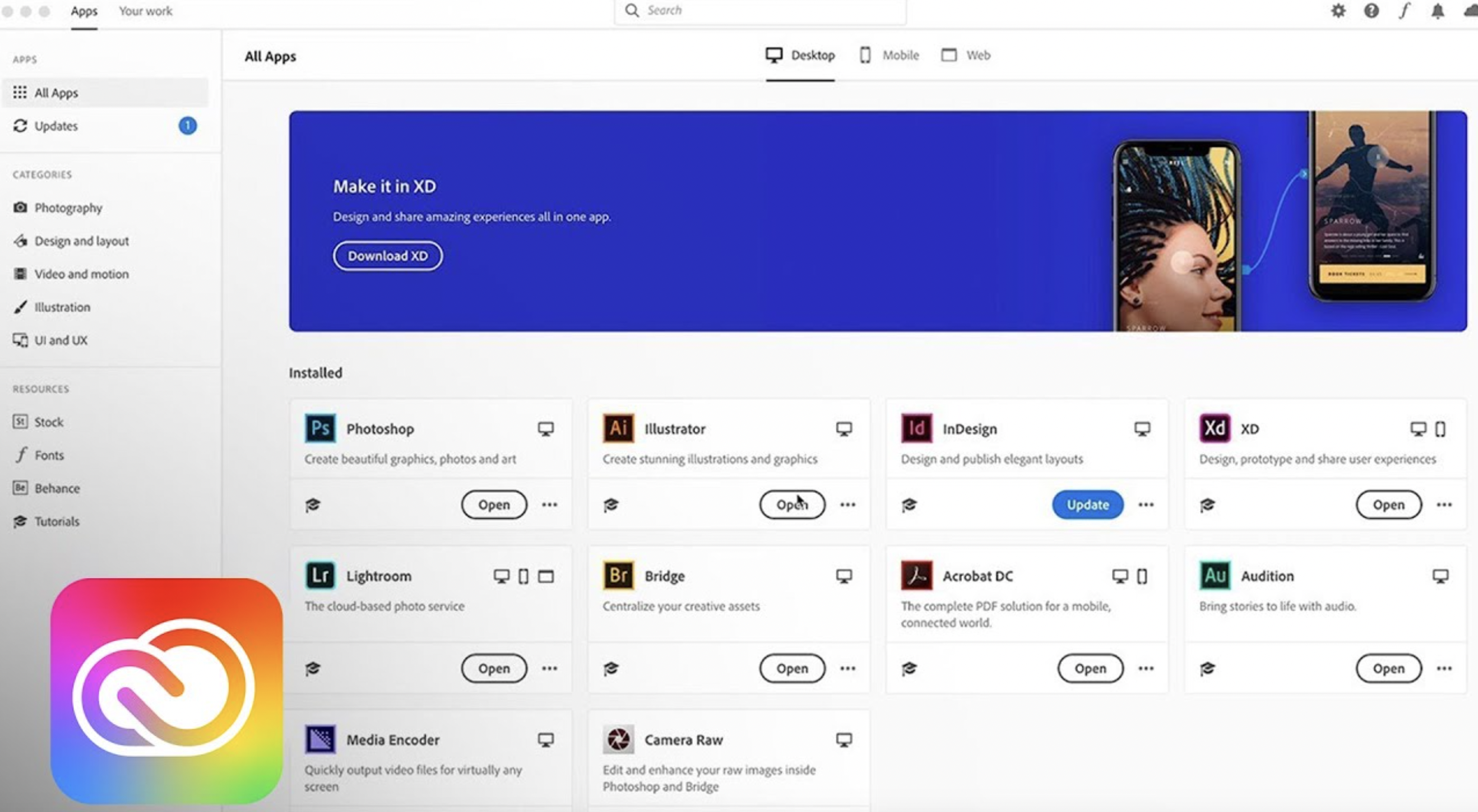Screen dimensions: 1478x812
Task: Click Download XD button
Action: [387, 255]
